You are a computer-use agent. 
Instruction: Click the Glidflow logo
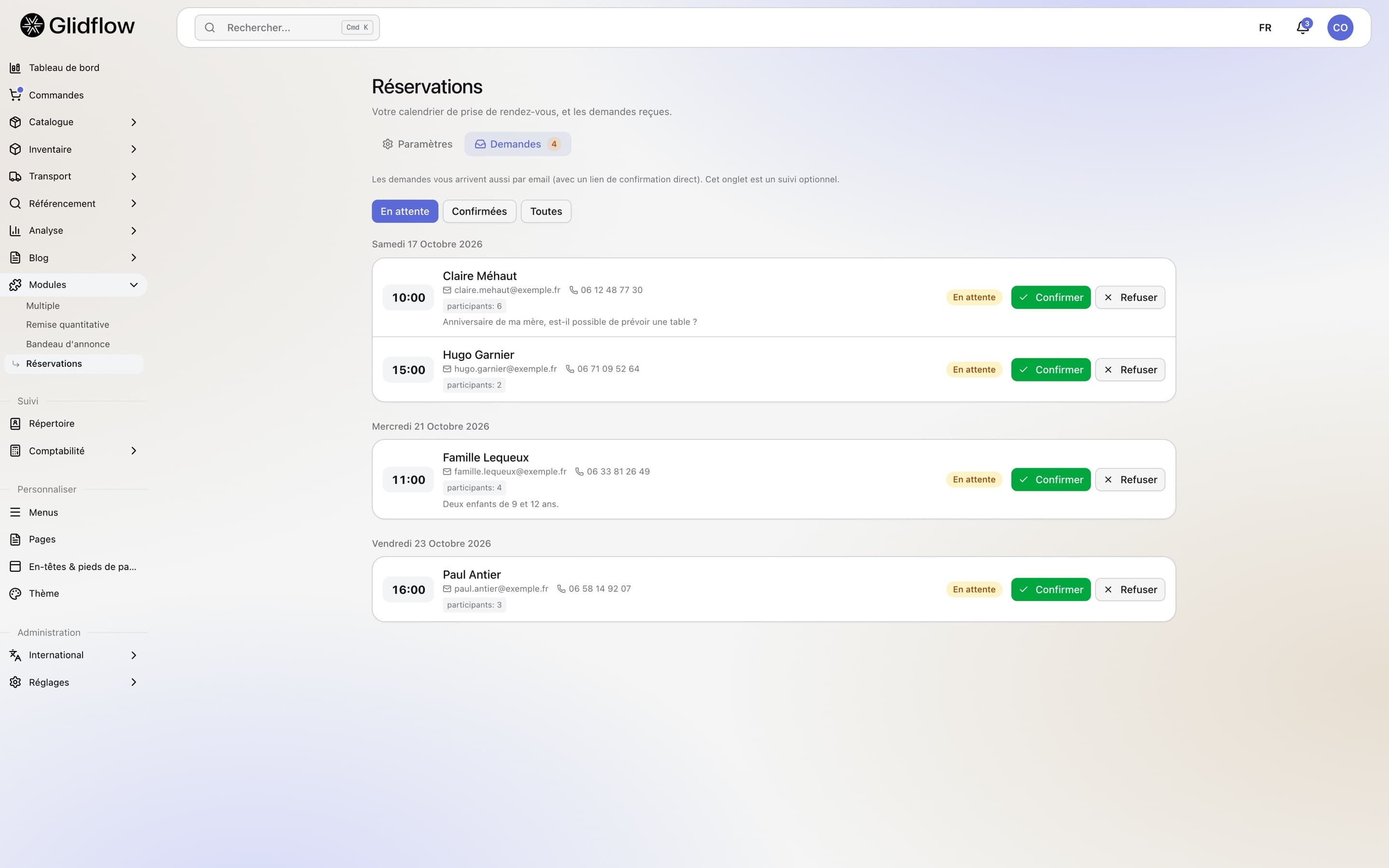78,25
